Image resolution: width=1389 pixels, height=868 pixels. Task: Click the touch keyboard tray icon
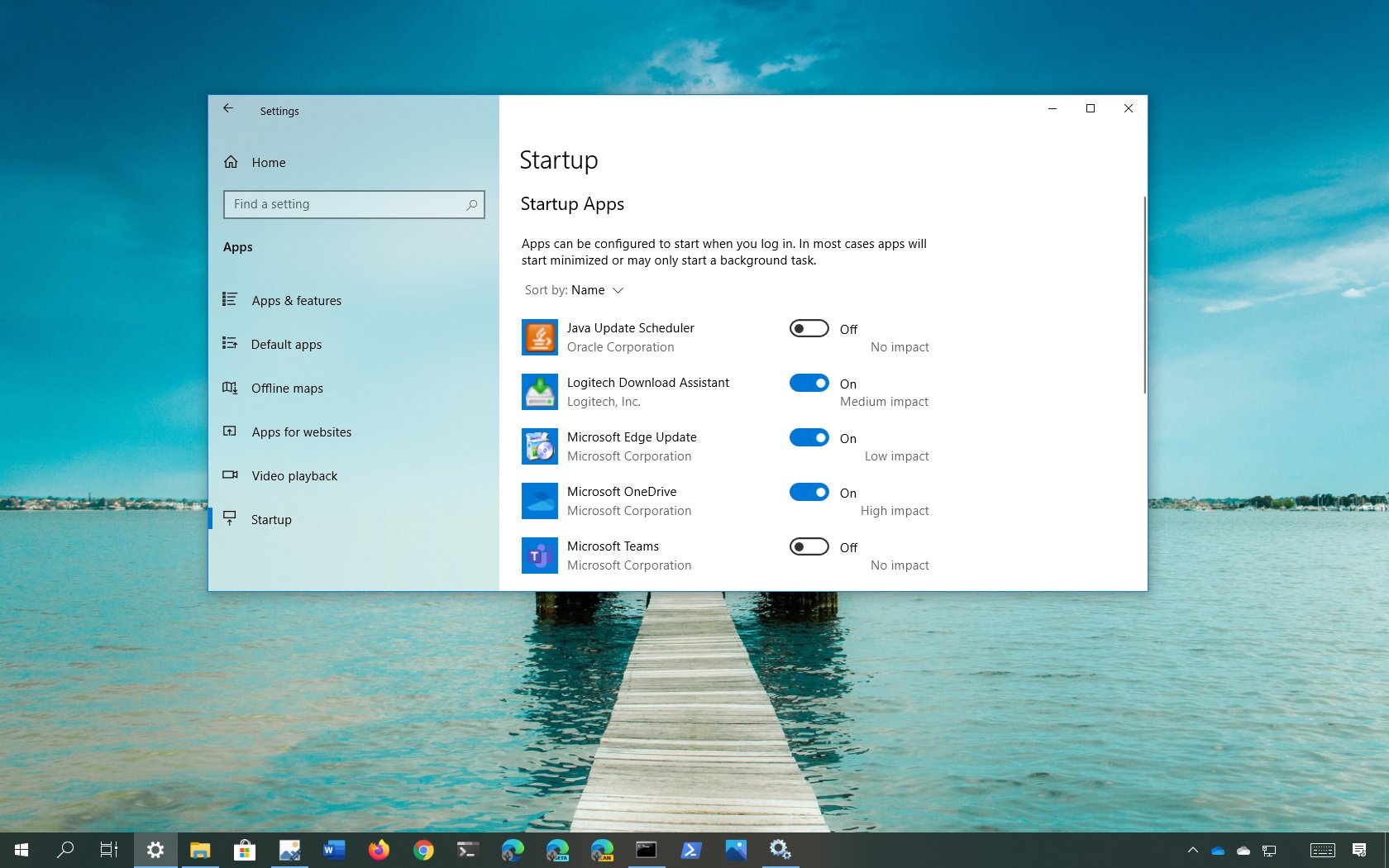[x=1322, y=850]
